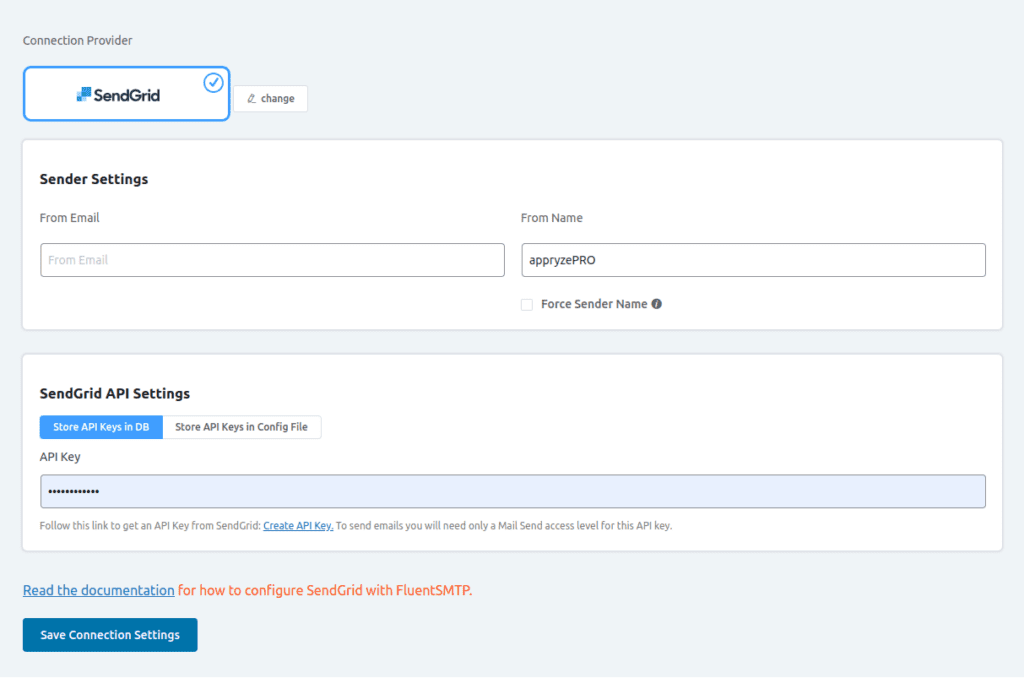Click the SendGrid logo icon
Viewport: 1024px width, 678px height.
[x=84, y=95]
